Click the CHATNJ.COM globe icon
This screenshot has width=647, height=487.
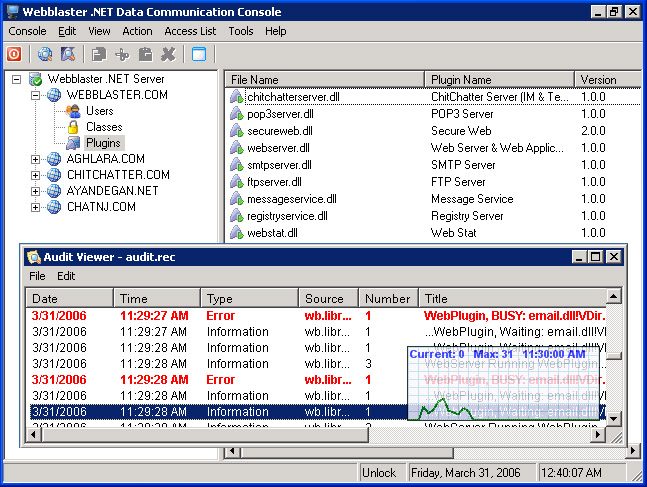click(x=54, y=207)
